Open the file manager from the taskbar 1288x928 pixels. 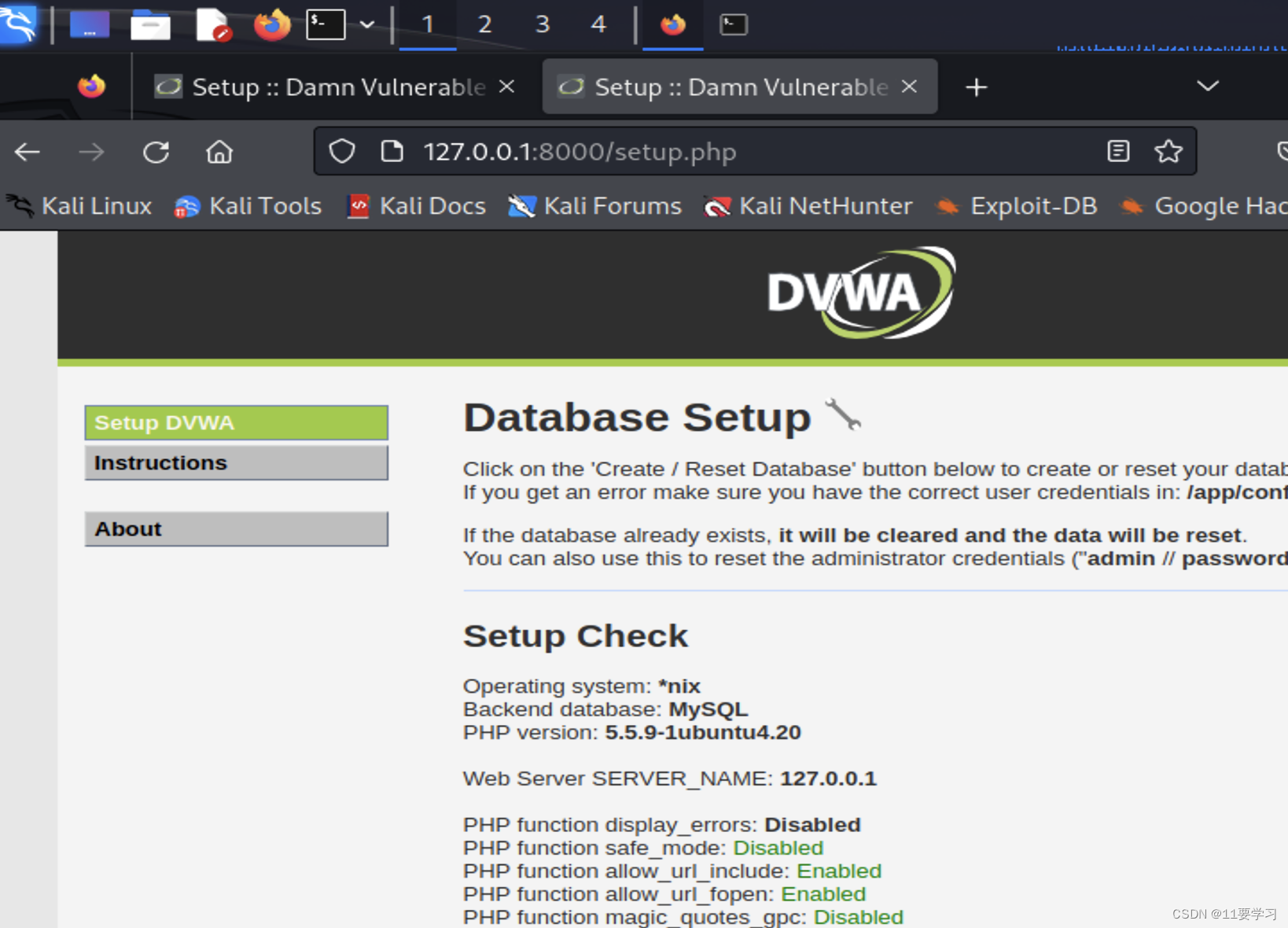(150, 24)
